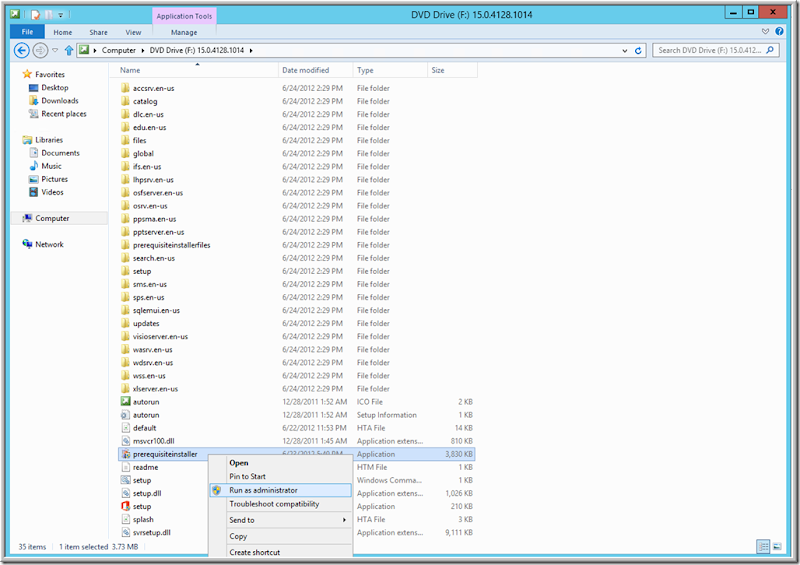The height and width of the screenshot is (565, 800).
Task: Select Desktop in the navigation pane
Action: tap(55, 88)
